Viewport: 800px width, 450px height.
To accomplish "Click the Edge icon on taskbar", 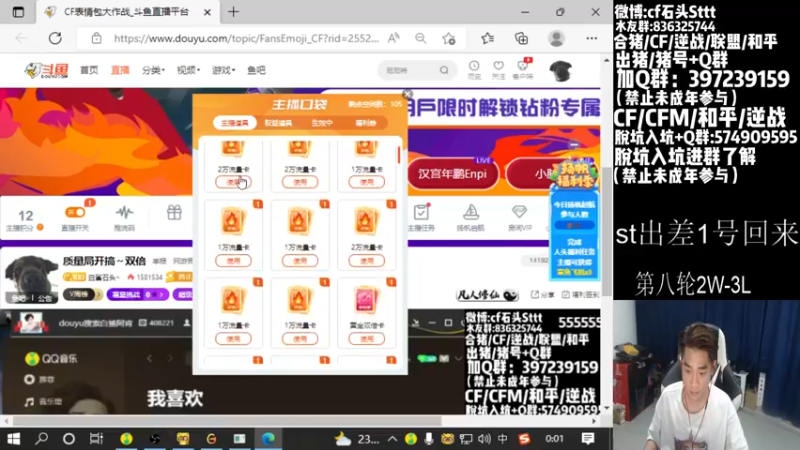I will tap(268, 438).
